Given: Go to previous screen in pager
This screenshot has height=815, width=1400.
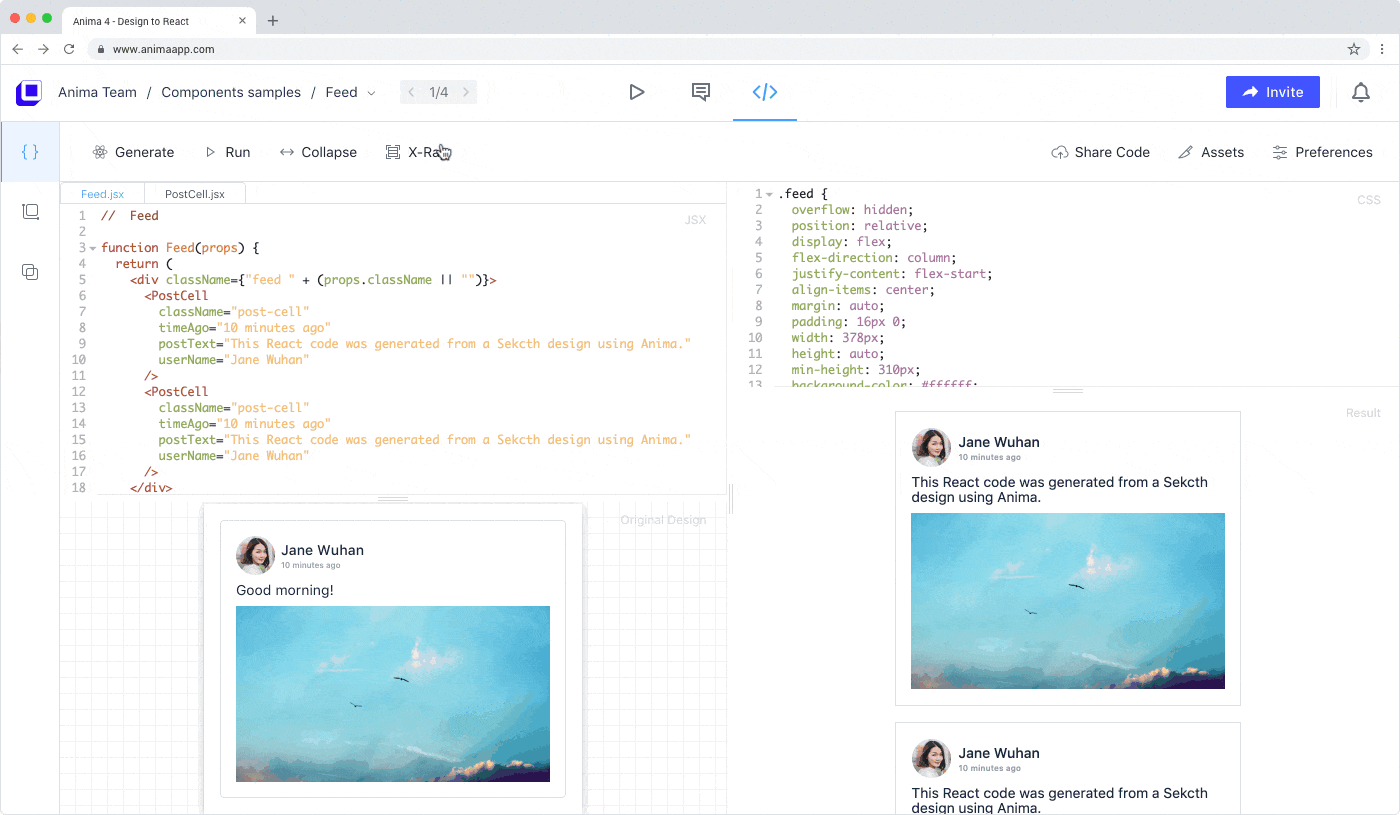Looking at the screenshot, I should pyautogui.click(x=411, y=92).
